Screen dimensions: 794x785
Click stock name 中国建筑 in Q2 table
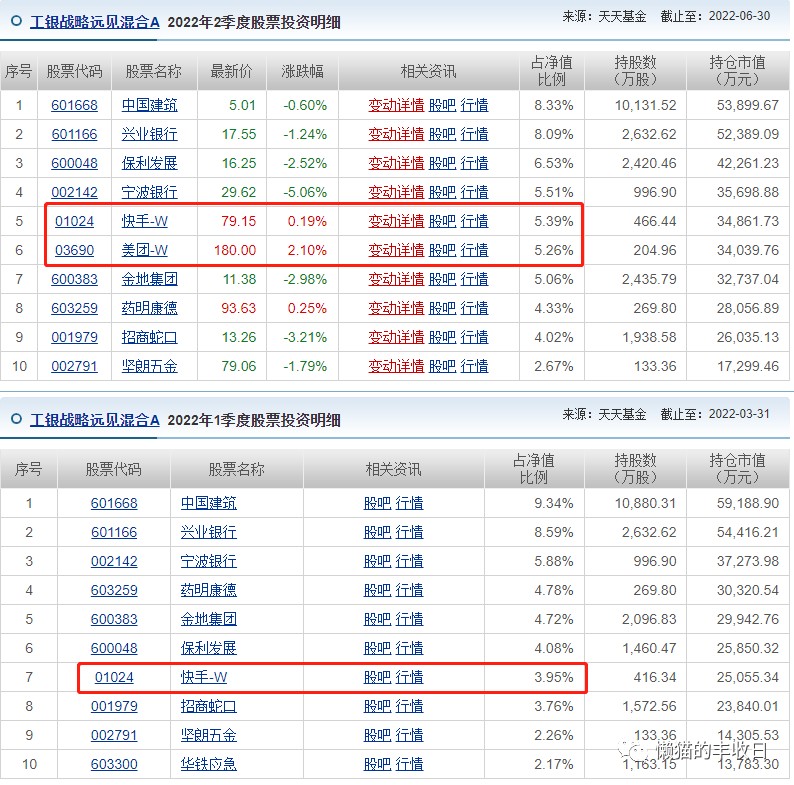click(x=149, y=105)
